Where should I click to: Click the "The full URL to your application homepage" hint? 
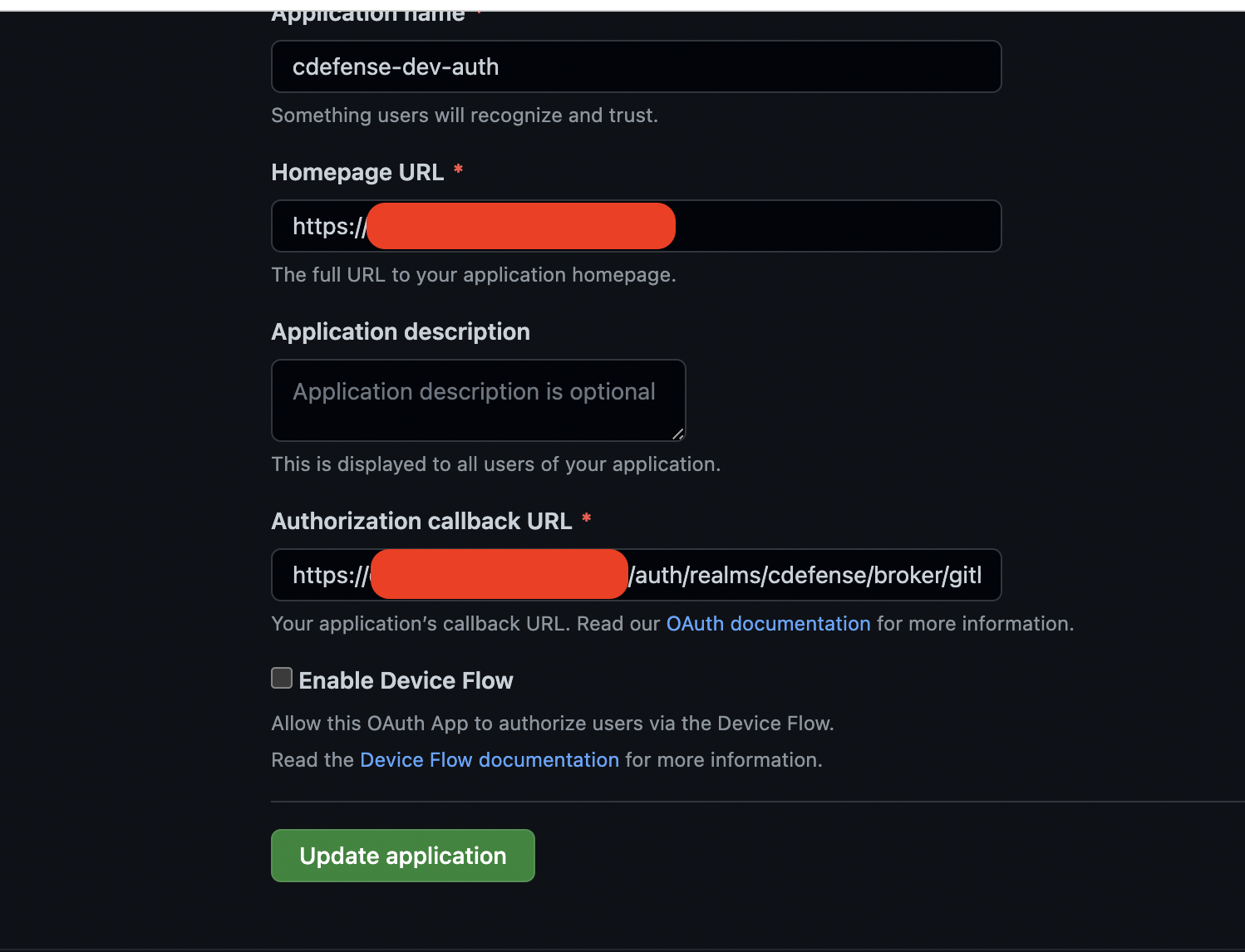[473, 275]
